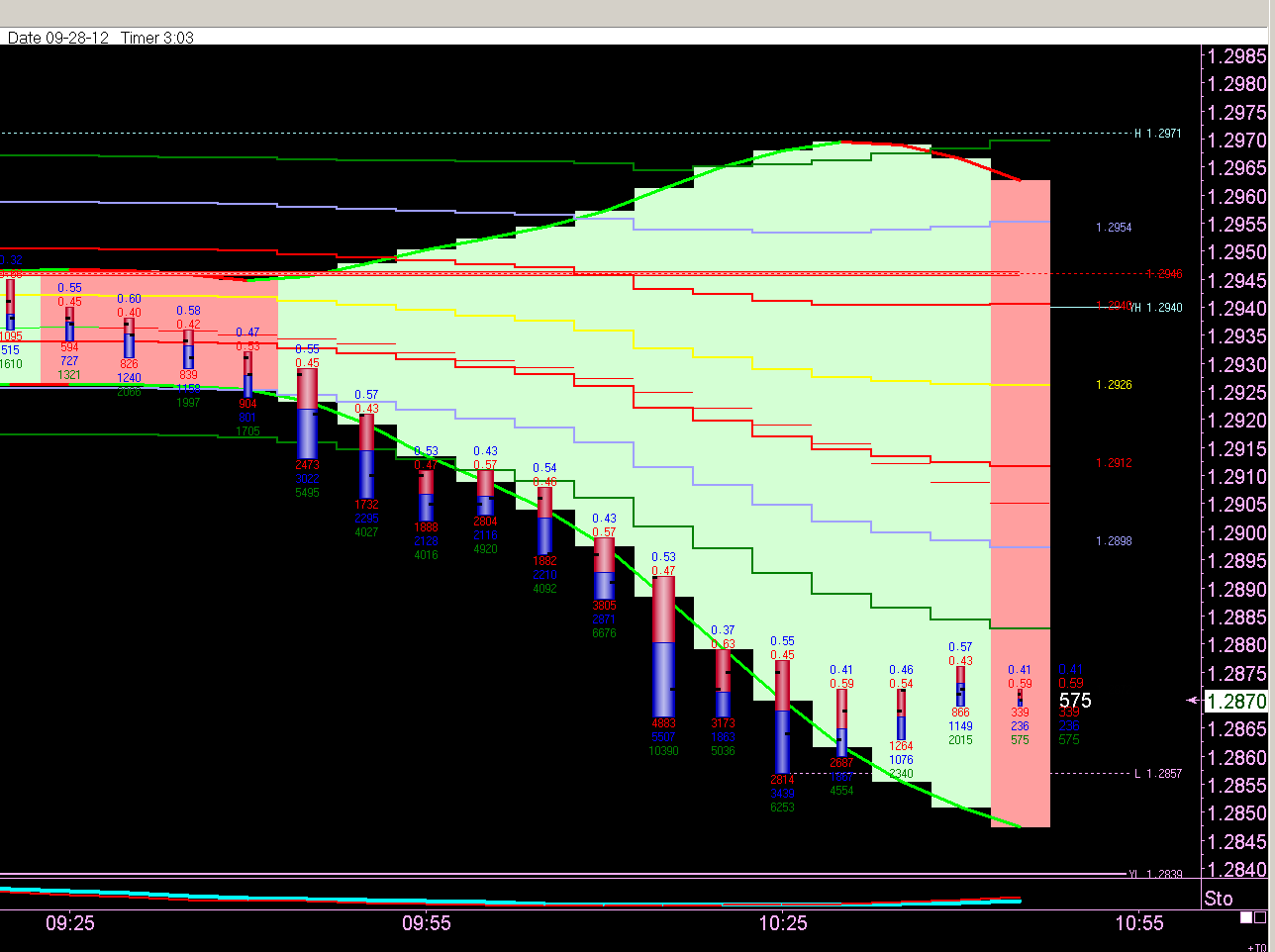
Task: Click the 1.2845 price axis label
Action: (x=1237, y=842)
